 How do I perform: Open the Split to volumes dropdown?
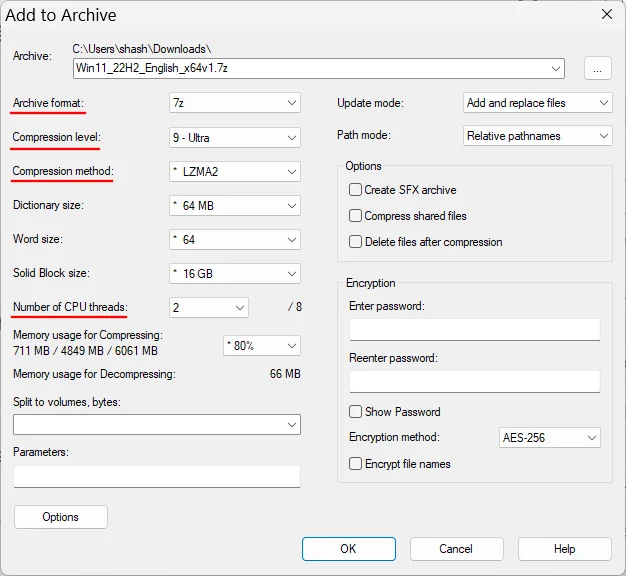(x=157, y=424)
